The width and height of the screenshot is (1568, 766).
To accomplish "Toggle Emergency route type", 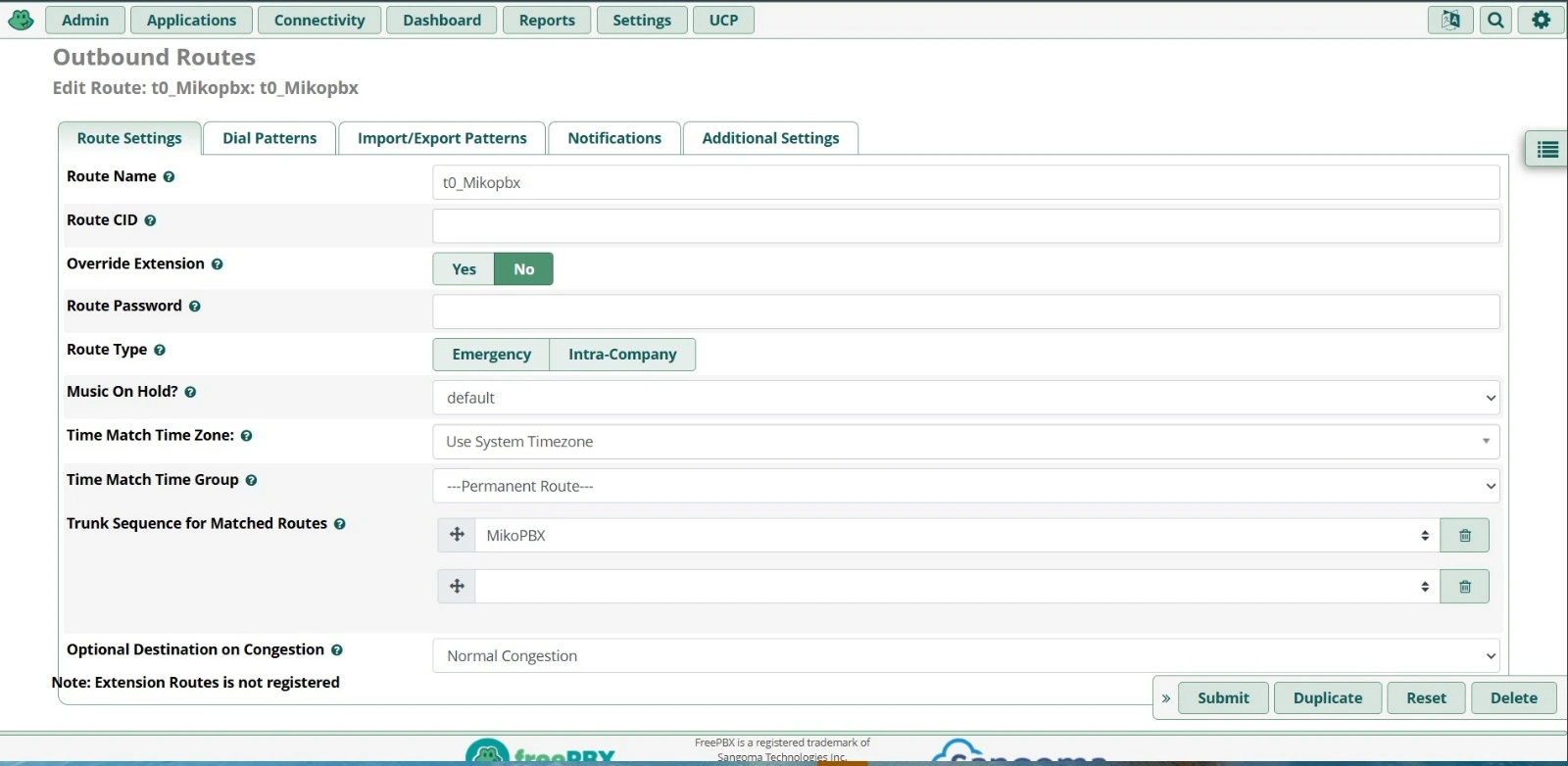I will pos(491,355).
